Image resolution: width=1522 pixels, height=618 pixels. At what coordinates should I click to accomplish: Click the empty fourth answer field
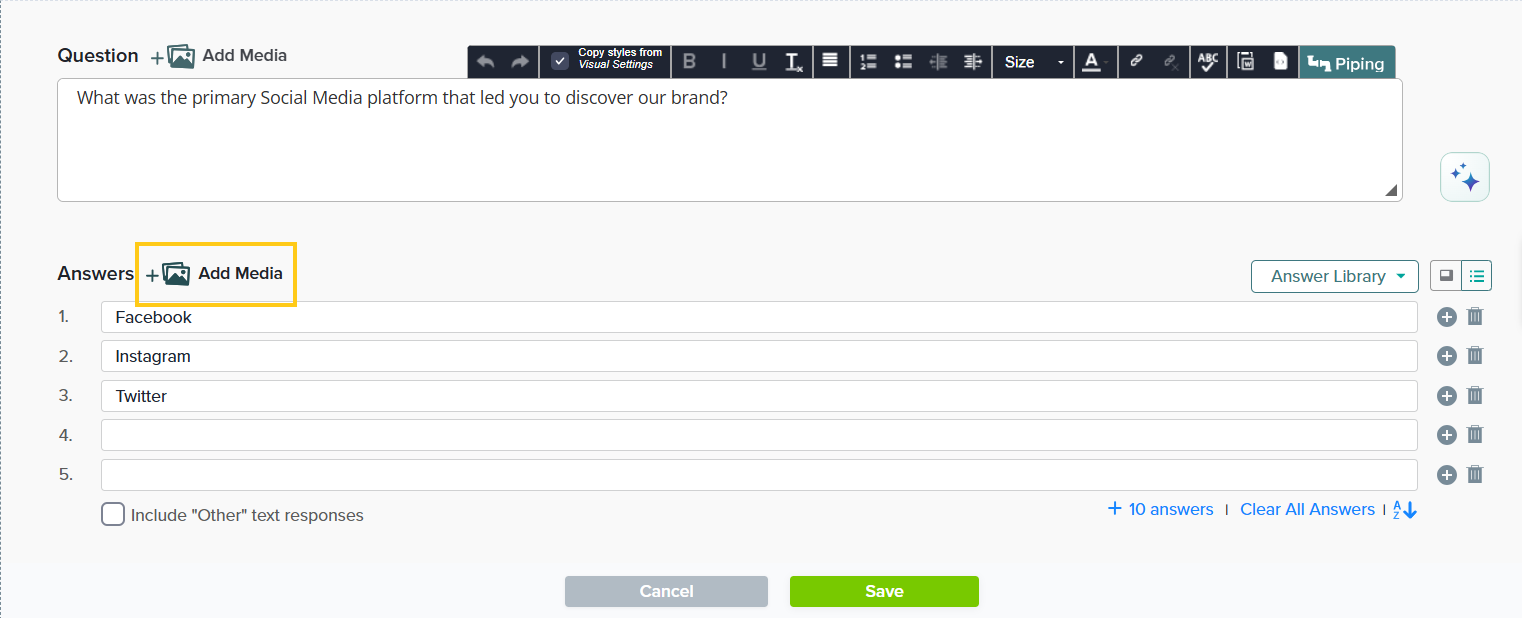pyautogui.click(x=758, y=435)
